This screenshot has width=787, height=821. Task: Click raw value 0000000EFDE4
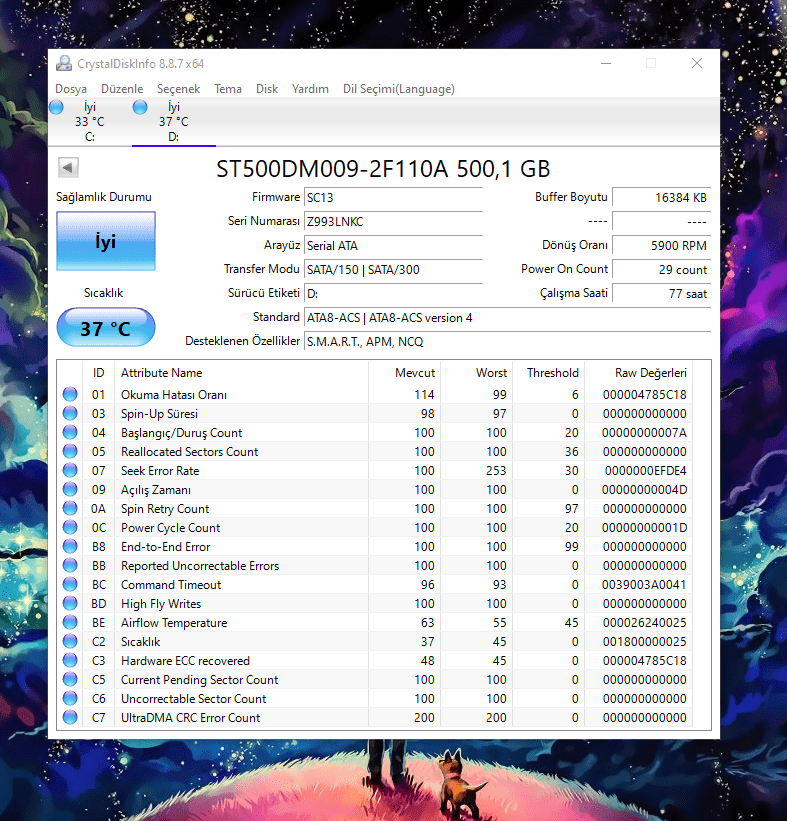646,471
